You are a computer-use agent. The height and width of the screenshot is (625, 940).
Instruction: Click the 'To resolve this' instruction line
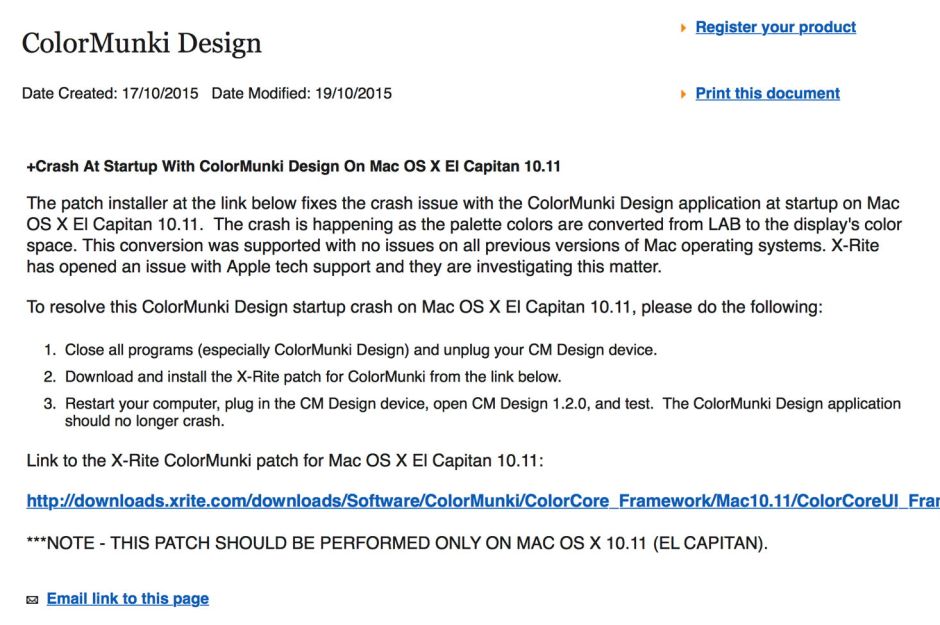424,307
